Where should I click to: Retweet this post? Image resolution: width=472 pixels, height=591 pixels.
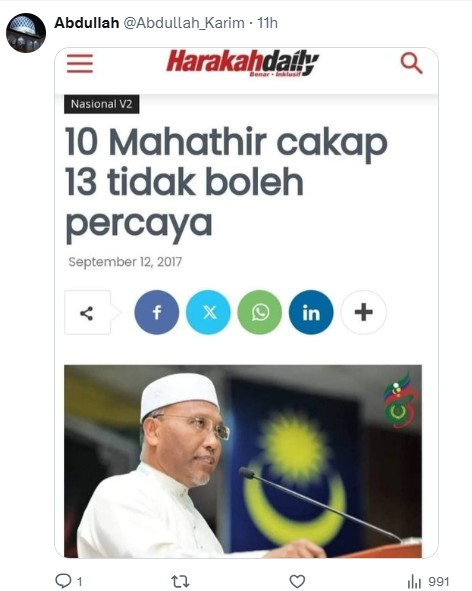(x=180, y=581)
